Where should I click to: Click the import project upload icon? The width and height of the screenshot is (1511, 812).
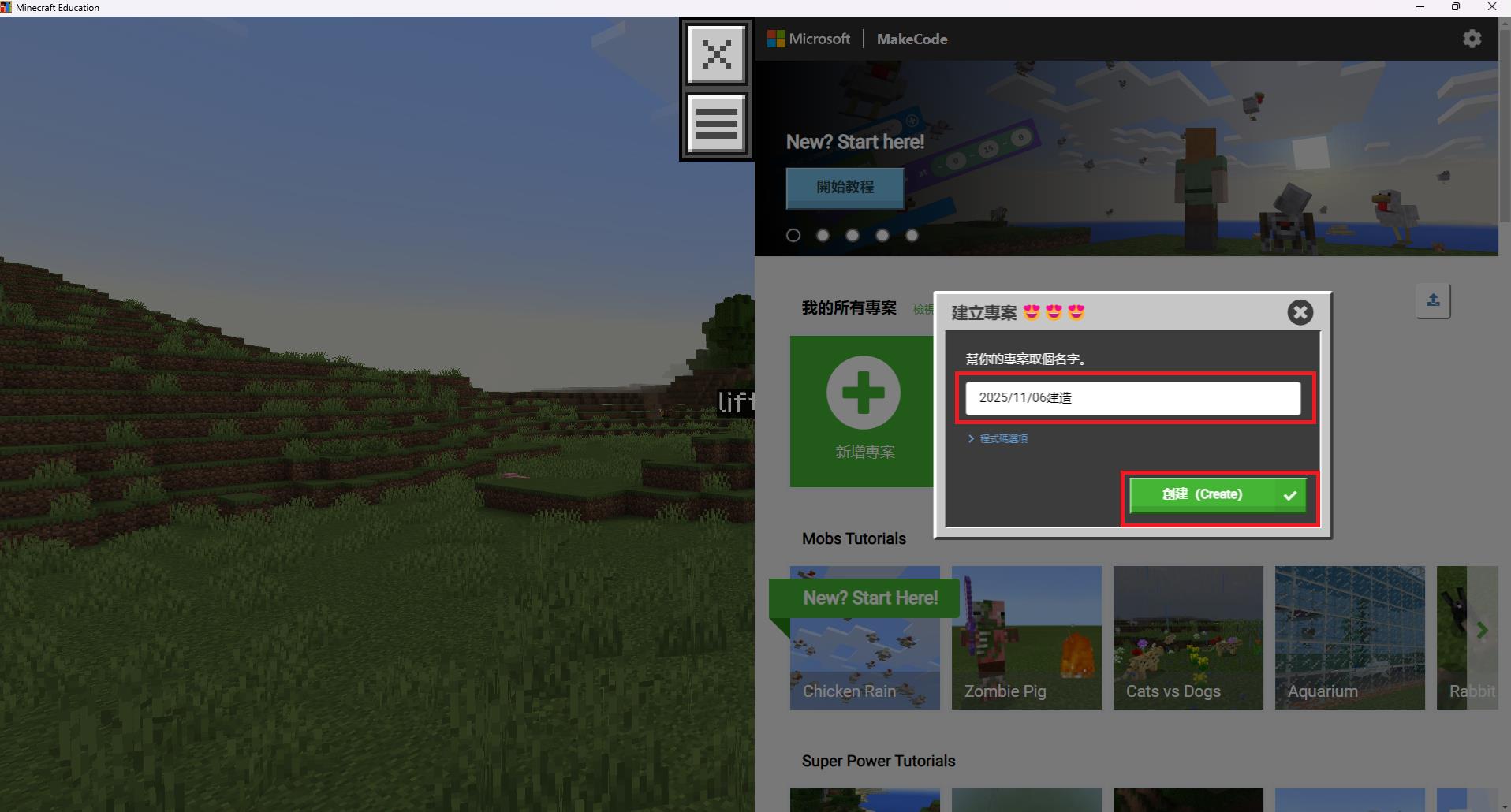(1433, 300)
